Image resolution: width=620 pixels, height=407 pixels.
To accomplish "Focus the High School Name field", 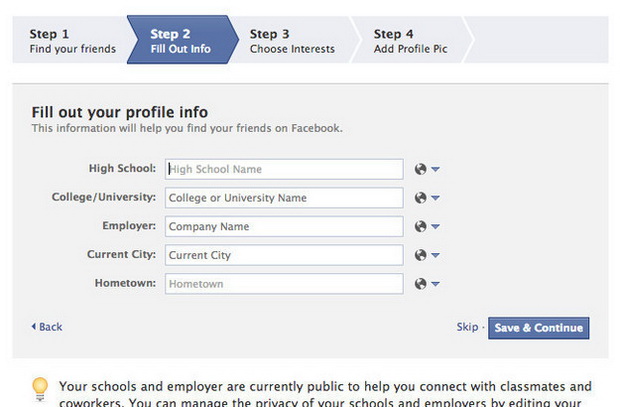I will pyautogui.click(x=284, y=169).
